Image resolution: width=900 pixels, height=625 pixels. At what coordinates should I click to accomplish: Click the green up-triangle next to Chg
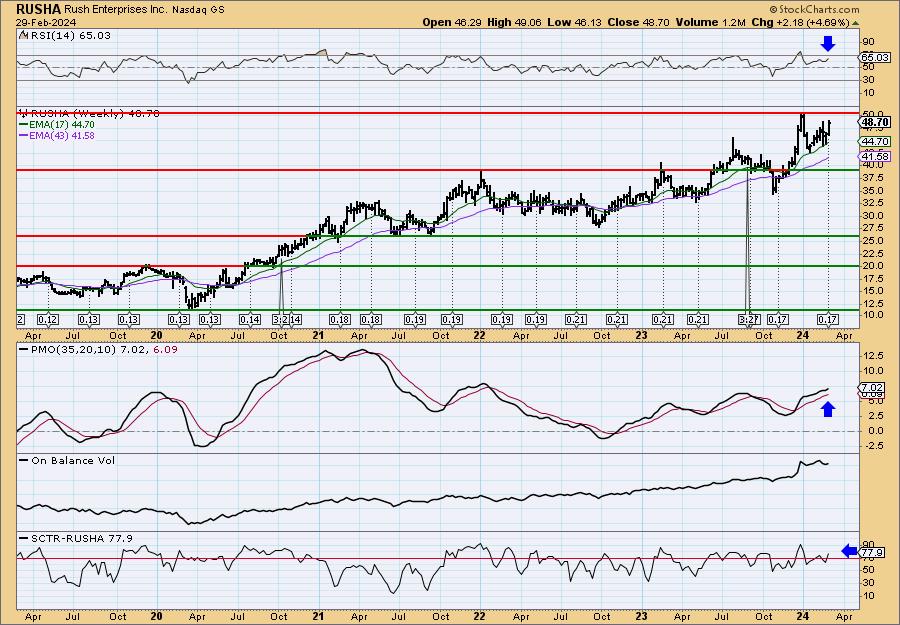855,23
